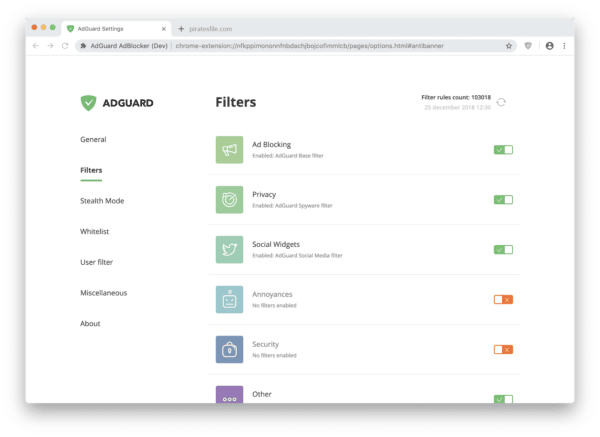The width and height of the screenshot is (600, 437).
Task: Open the User filter section
Action: (x=96, y=262)
